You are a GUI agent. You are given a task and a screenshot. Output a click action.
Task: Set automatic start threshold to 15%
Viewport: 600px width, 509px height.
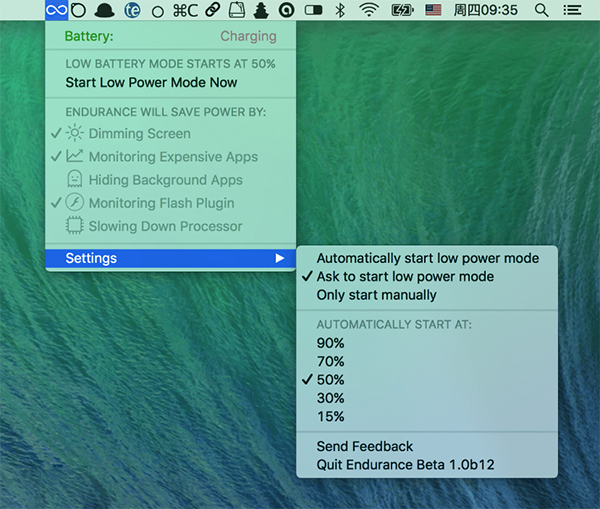tap(330, 416)
